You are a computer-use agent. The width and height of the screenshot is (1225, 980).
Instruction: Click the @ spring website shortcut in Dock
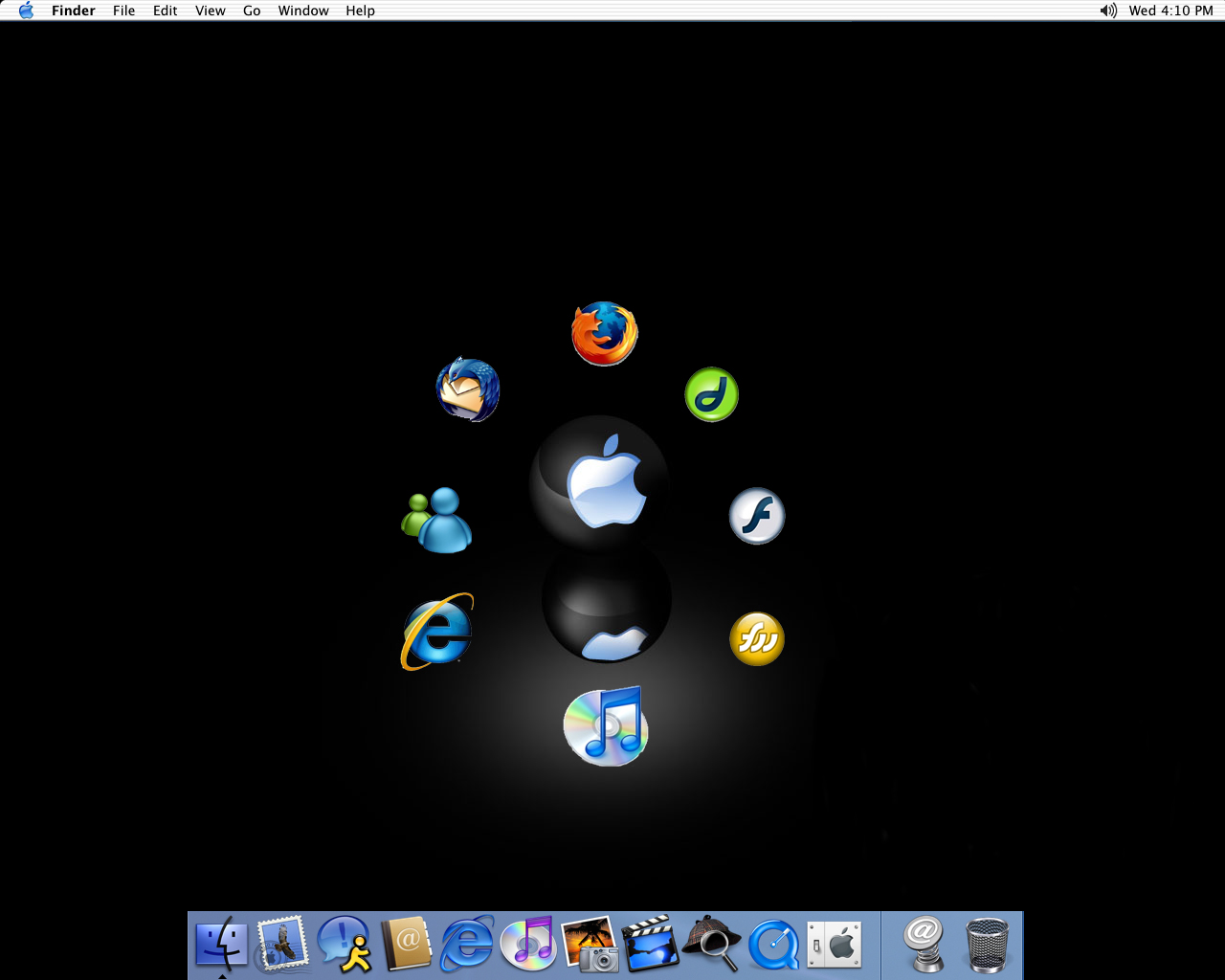tap(924, 944)
